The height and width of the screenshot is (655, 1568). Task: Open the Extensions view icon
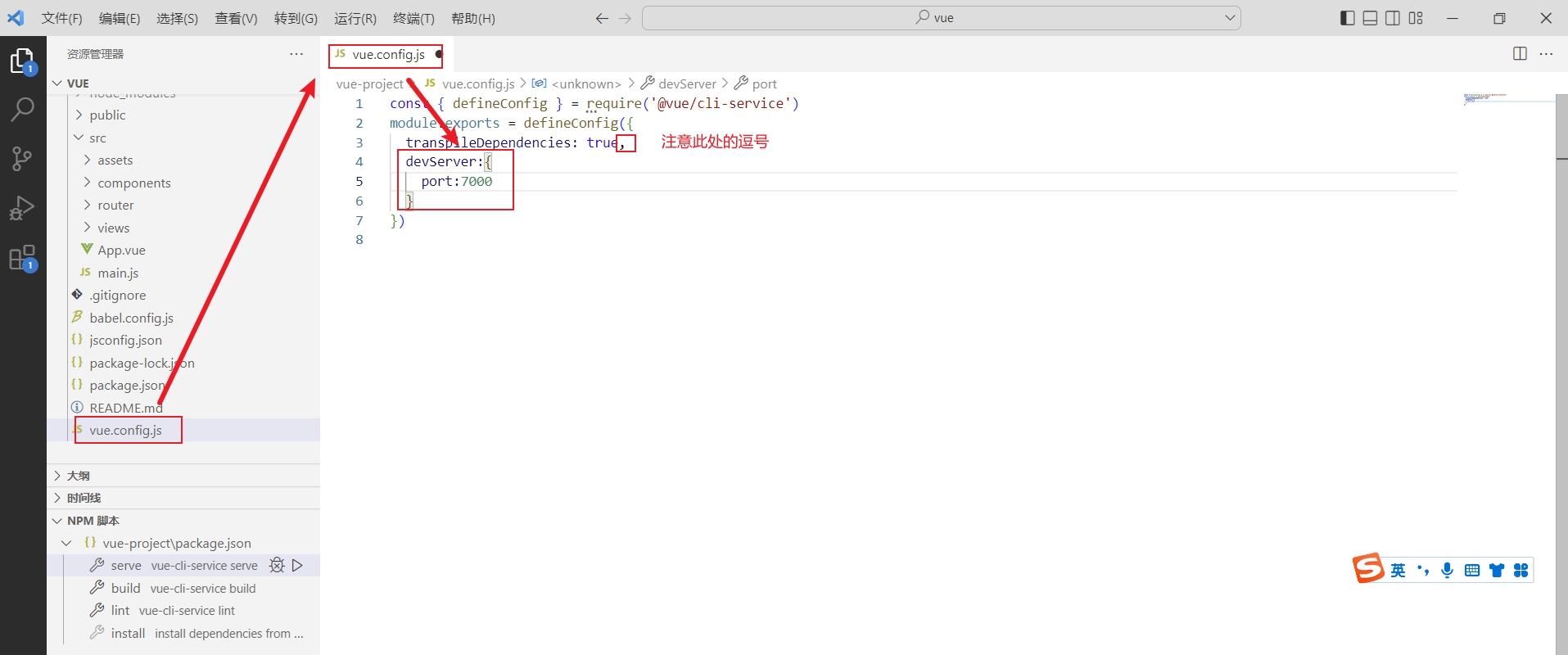click(22, 258)
